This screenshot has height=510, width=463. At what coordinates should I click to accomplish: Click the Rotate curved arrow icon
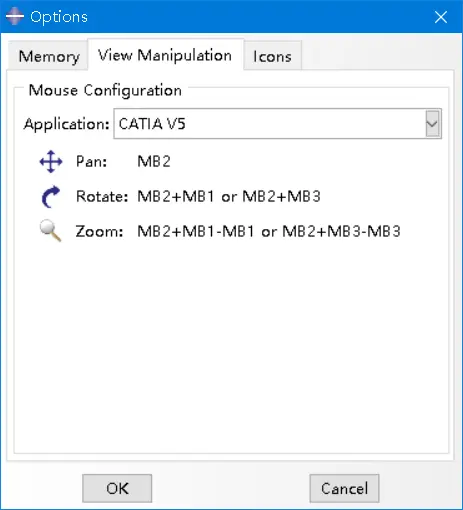51,197
